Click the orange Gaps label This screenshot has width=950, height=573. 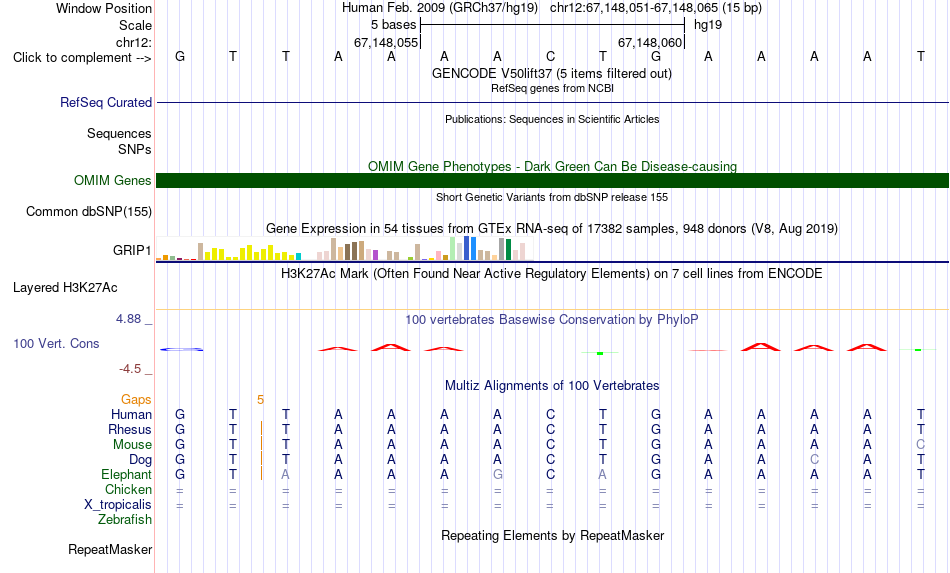(136, 399)
